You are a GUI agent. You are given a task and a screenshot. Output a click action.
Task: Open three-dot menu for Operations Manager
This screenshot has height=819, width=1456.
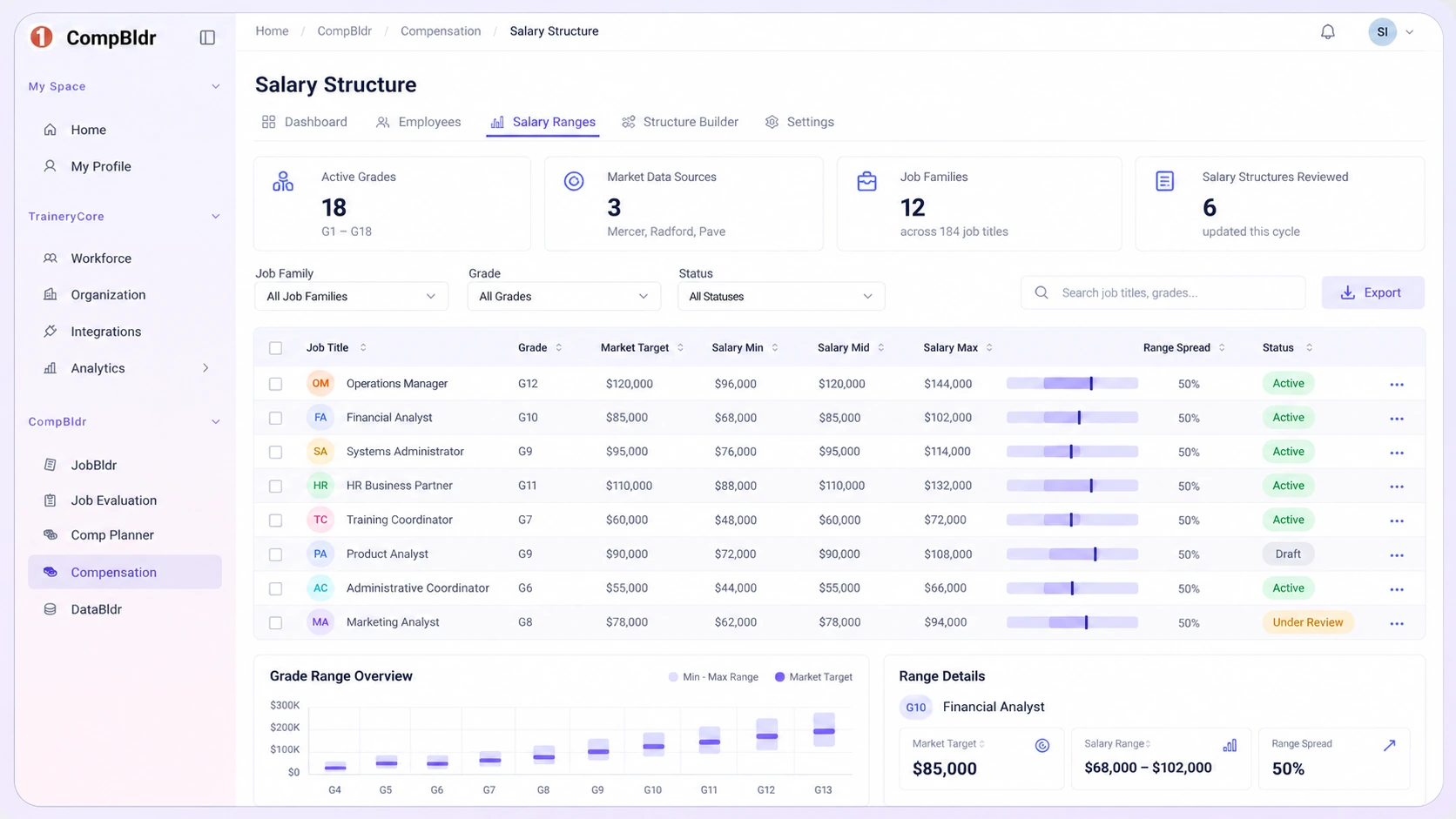coord(1397,385)
